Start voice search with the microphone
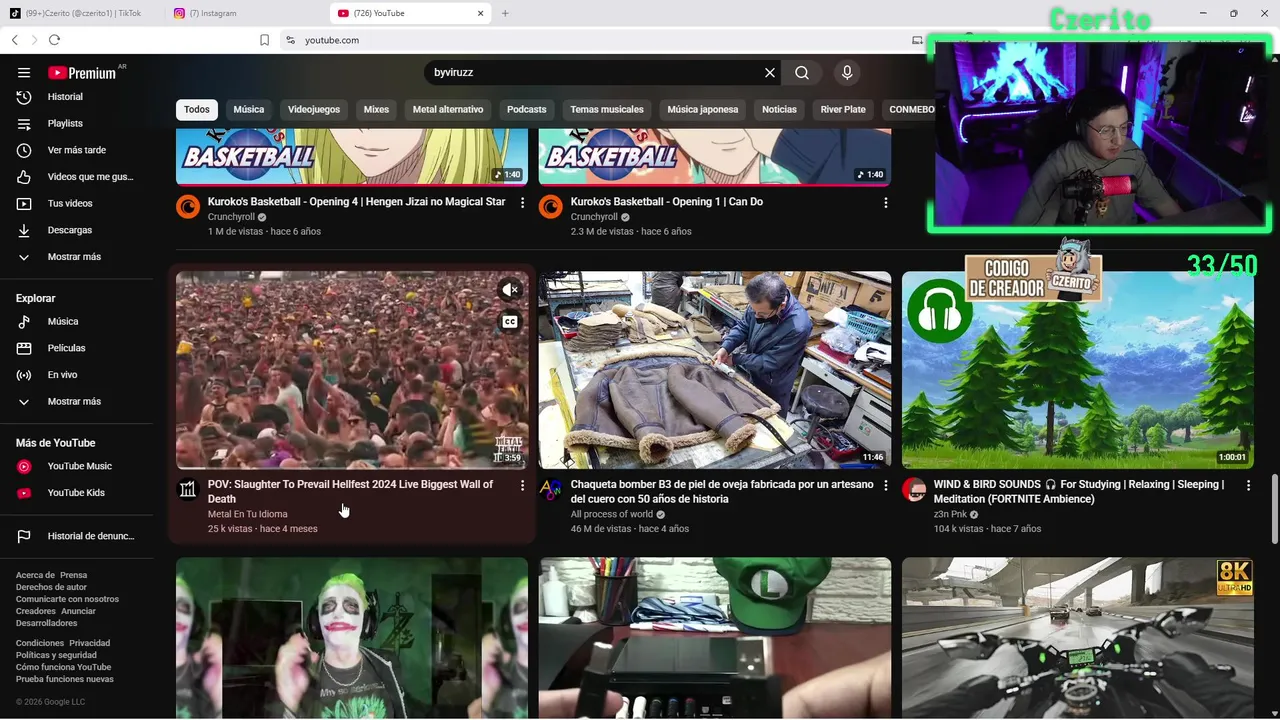 [847, 73]
